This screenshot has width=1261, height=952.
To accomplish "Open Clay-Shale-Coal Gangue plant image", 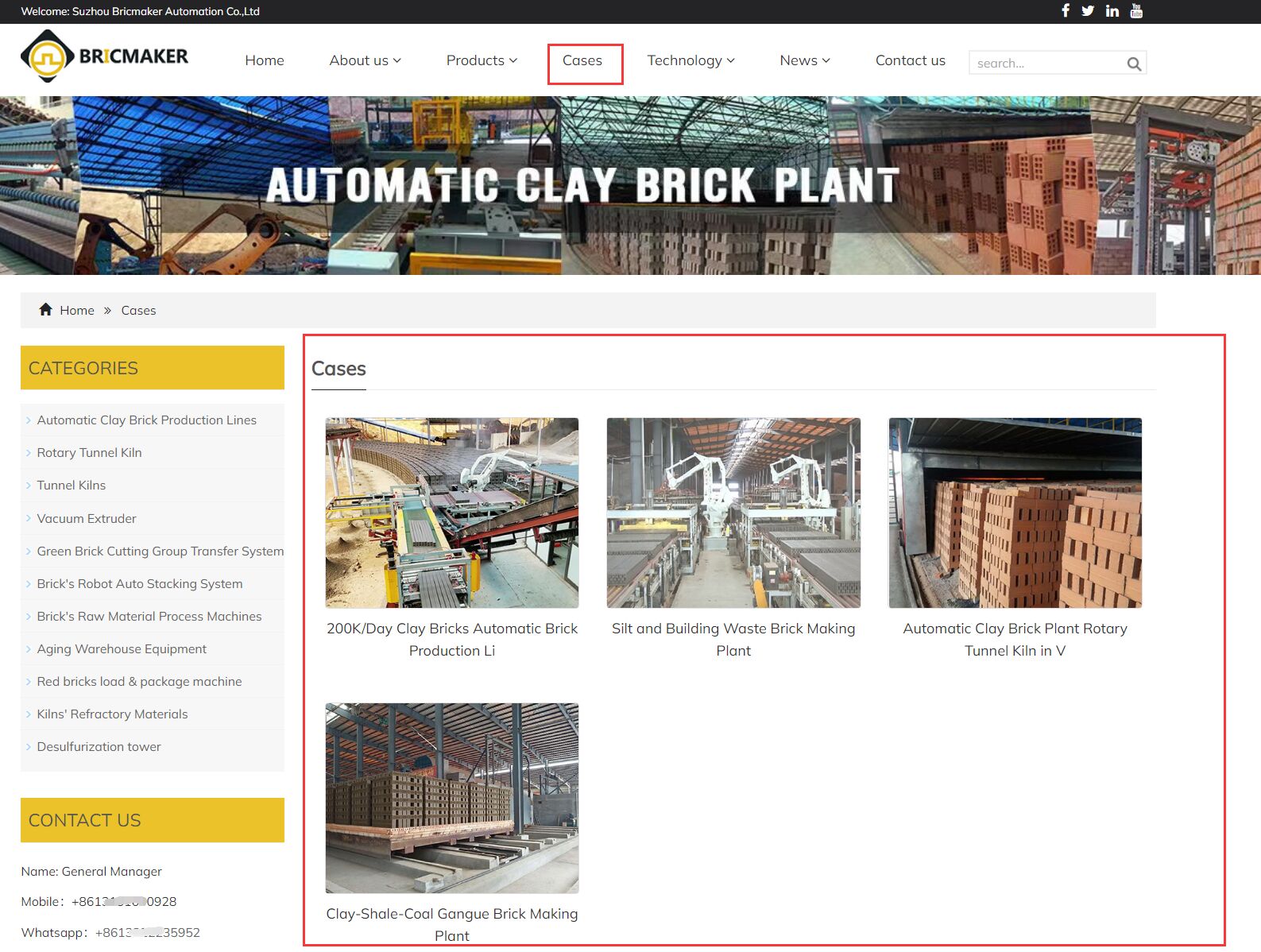I will tap(452, 798).
